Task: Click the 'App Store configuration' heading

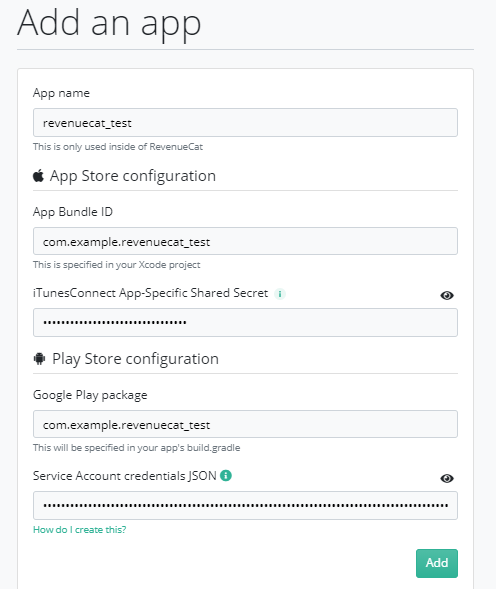Action: coord(133,176)
